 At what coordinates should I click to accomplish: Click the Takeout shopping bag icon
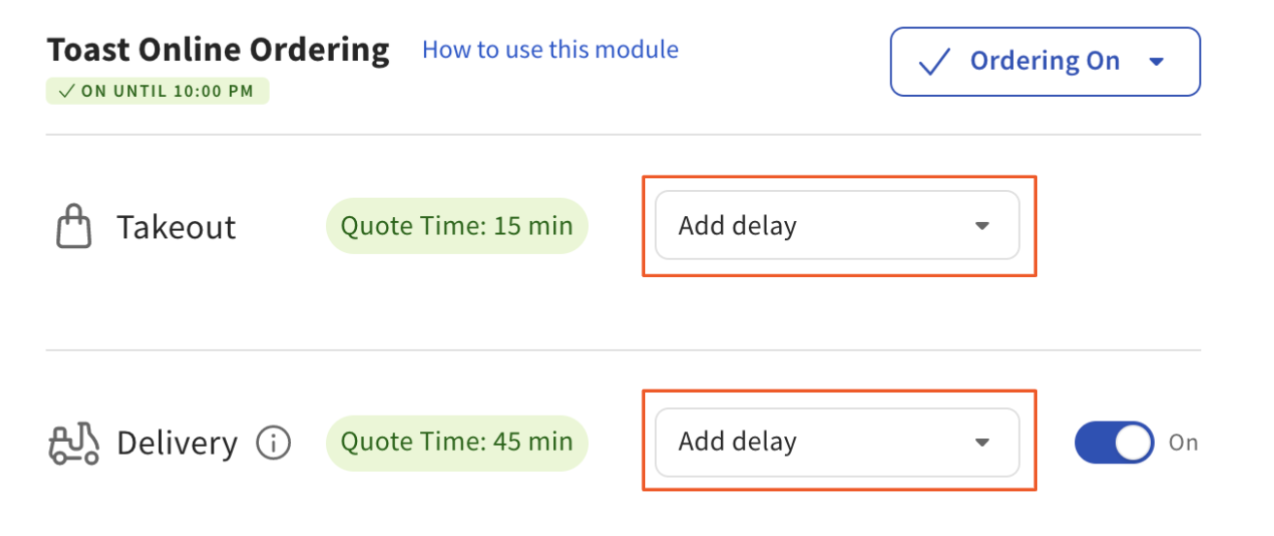coord(72,227)
